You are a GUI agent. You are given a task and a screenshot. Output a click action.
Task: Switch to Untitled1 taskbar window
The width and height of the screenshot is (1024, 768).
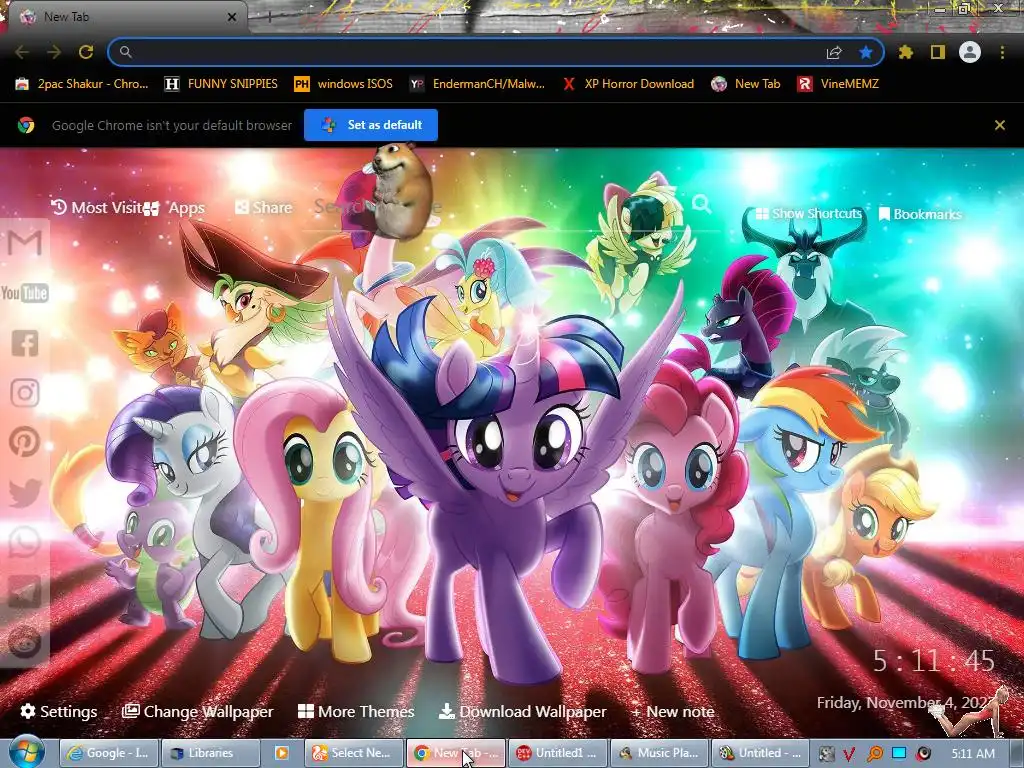[x=557, y=753]
